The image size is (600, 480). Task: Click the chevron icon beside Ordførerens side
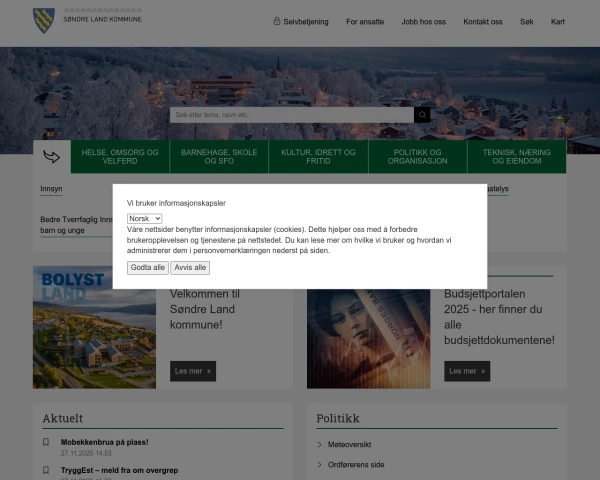[320, 465]
